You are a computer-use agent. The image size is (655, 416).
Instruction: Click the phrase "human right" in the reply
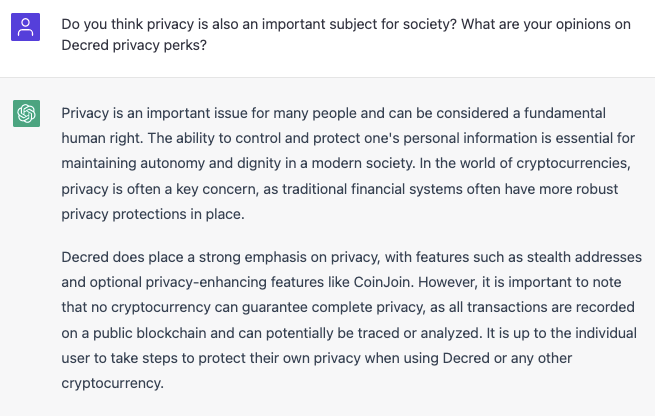[102, 138]
